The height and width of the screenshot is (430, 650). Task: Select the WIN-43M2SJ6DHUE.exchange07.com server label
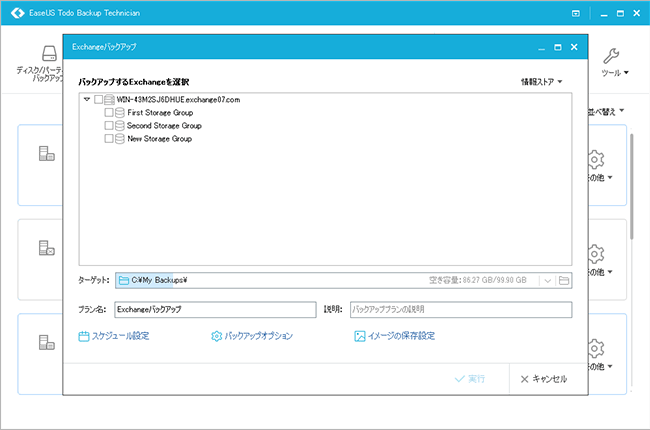(178, 100)
